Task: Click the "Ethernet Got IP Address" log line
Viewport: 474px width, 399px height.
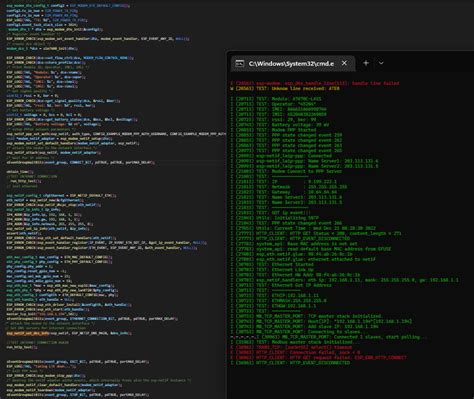Action: 281,285
